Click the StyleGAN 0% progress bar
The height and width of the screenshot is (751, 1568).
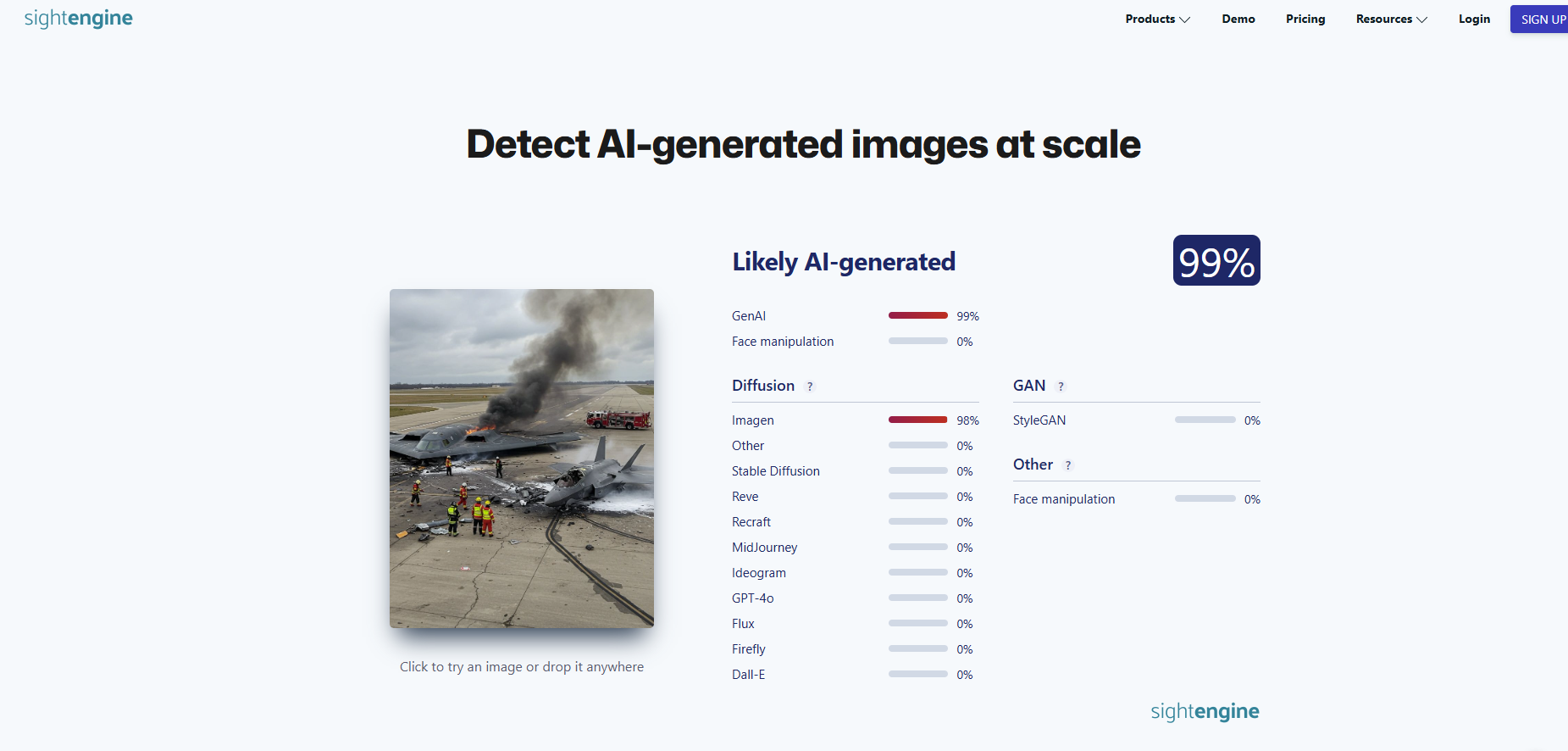click(1205, 420)
